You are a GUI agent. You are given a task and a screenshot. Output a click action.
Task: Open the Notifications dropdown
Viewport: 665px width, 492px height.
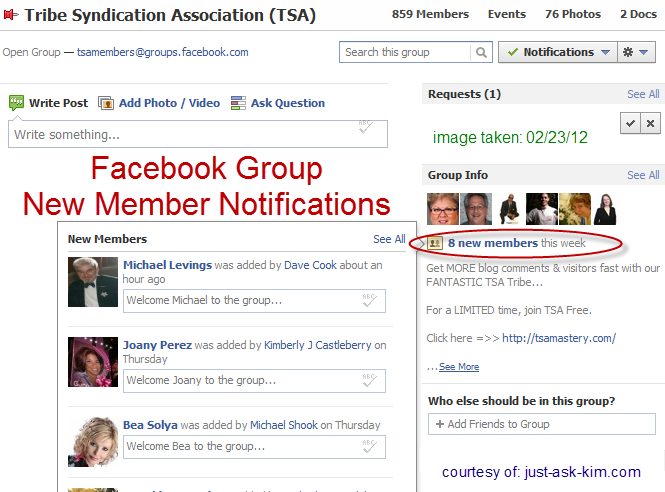click(558, 52)
